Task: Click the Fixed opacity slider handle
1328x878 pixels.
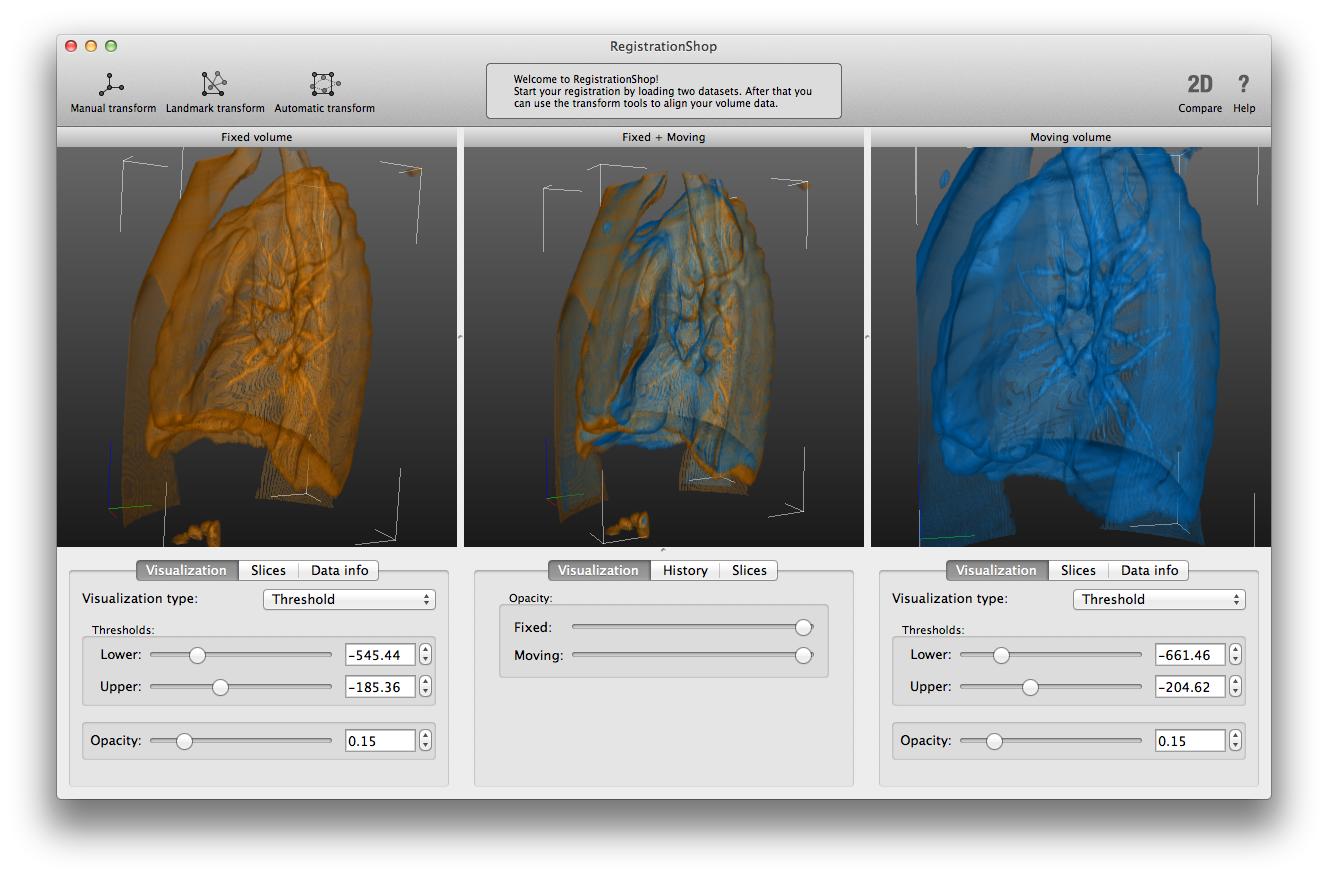Action: point(803,628)
